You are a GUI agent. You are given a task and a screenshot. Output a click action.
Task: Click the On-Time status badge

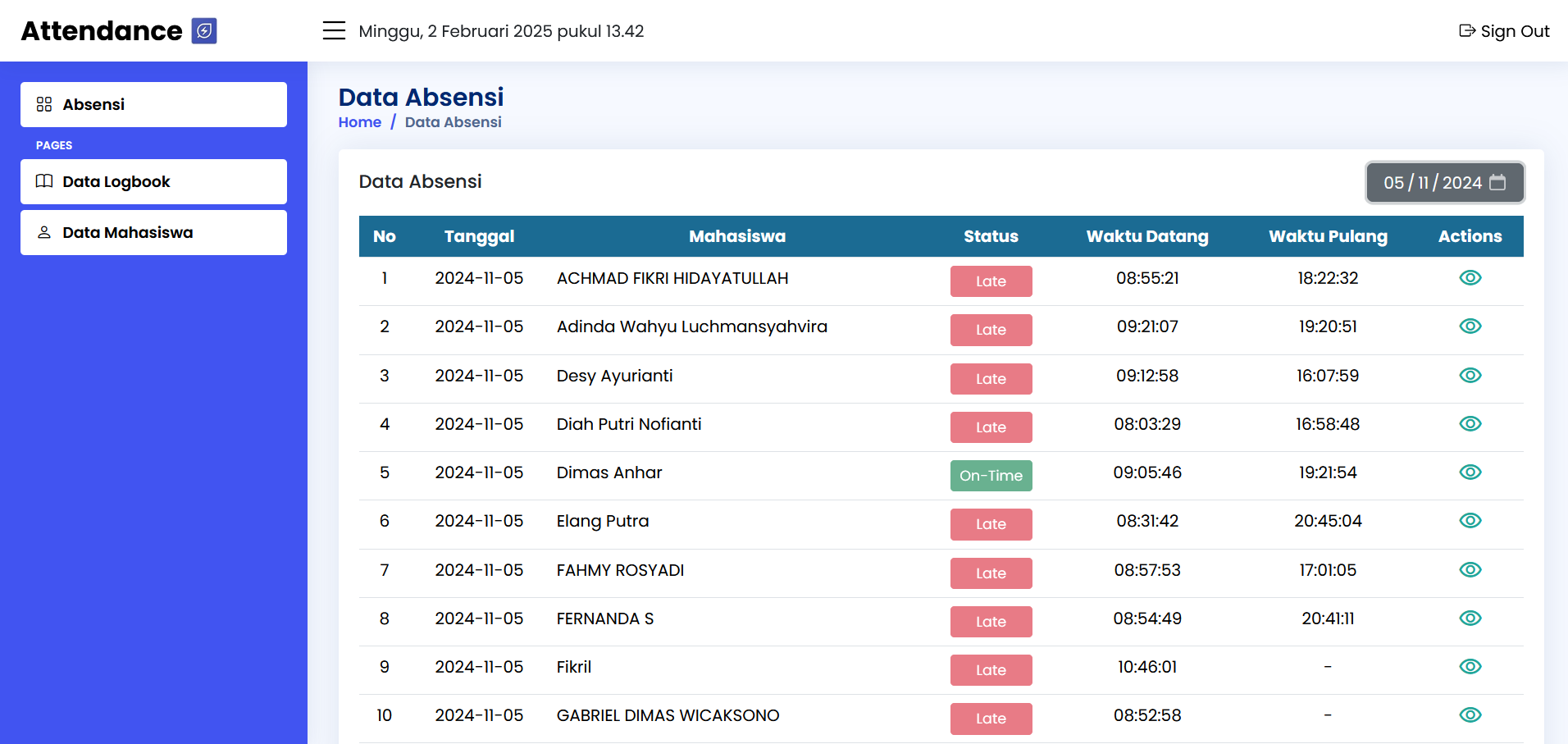(991, 476)
